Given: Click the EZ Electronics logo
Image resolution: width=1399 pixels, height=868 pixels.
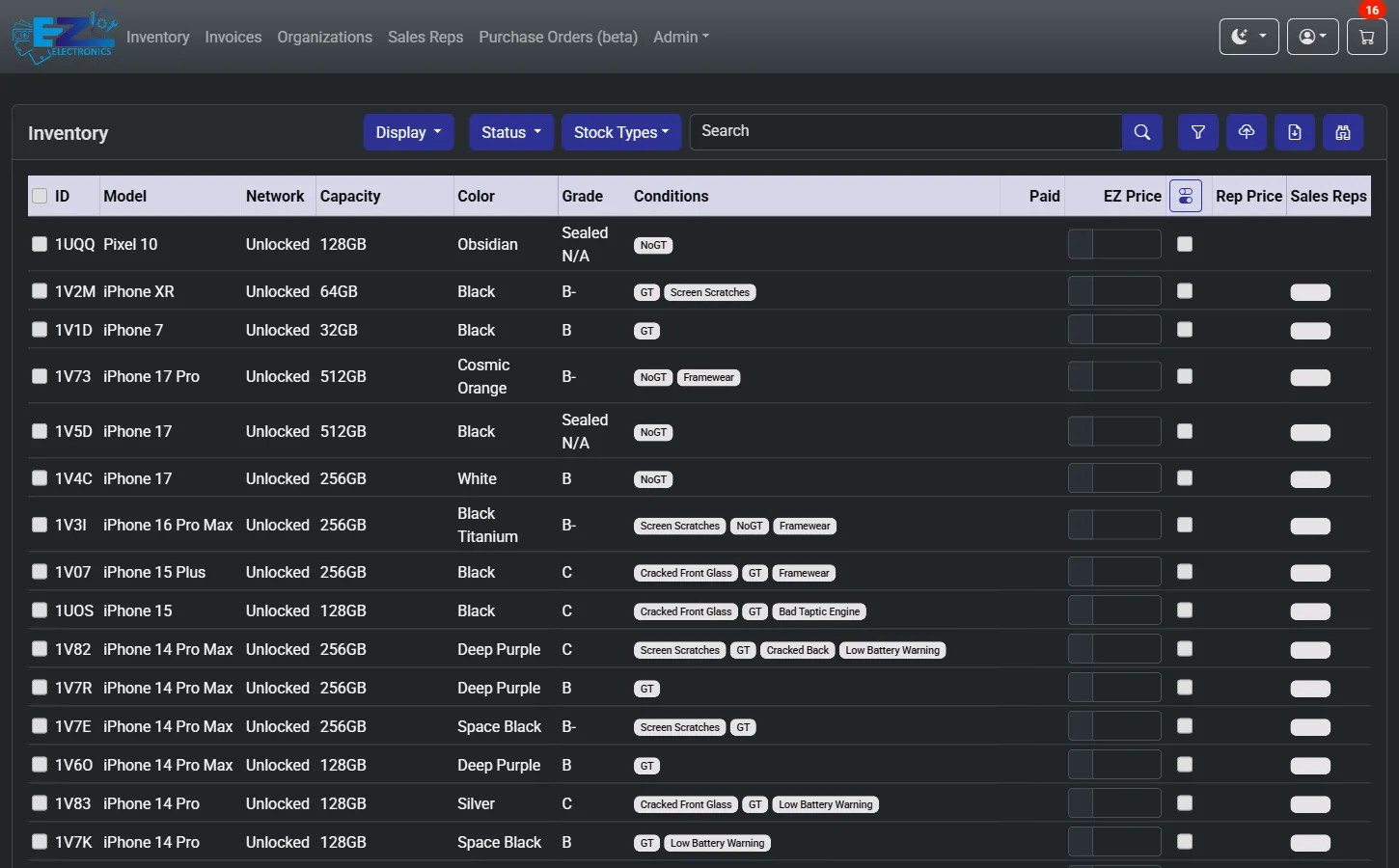Looking at the screenshot, I should point(62,38).
